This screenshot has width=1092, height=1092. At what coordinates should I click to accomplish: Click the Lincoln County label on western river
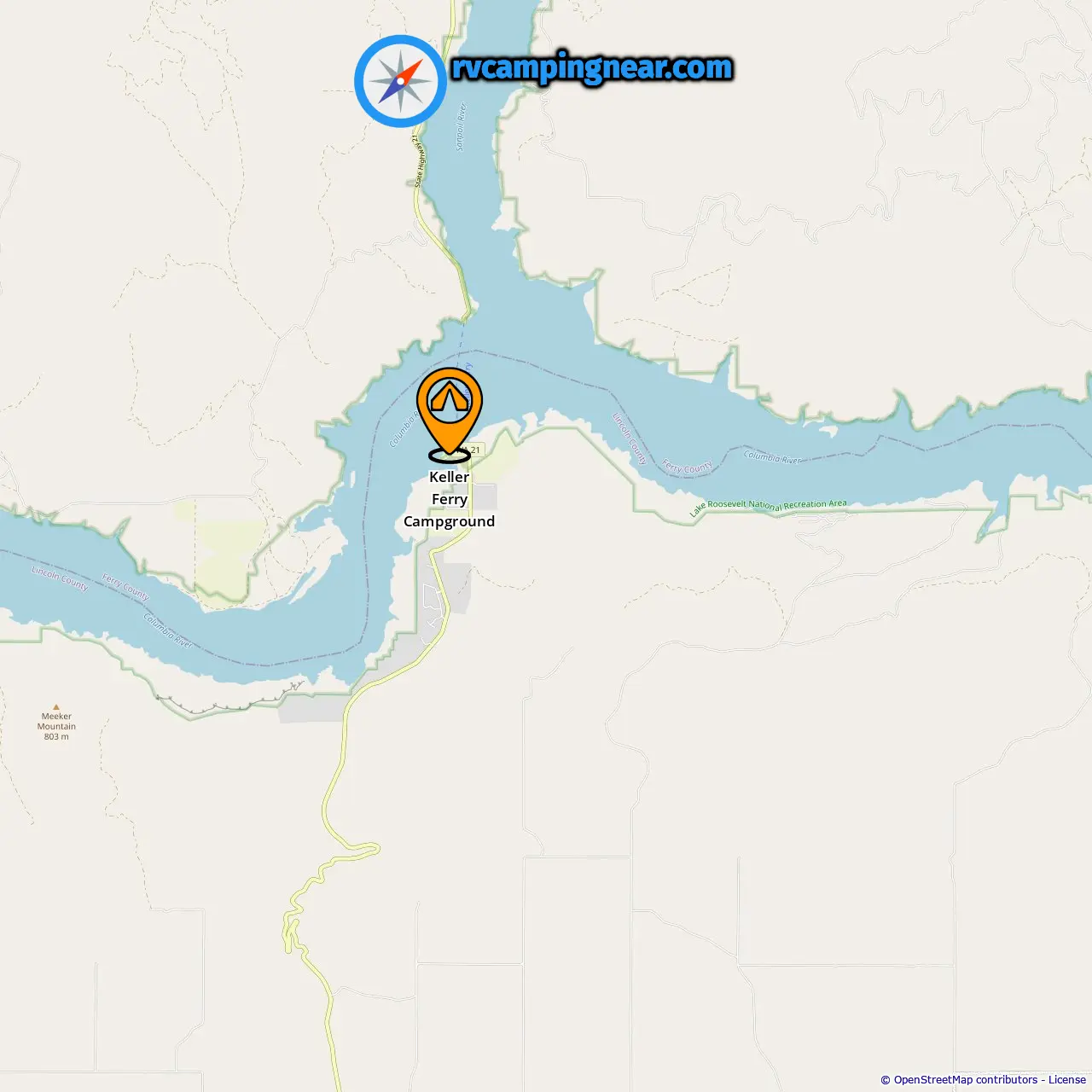(61, 578)
